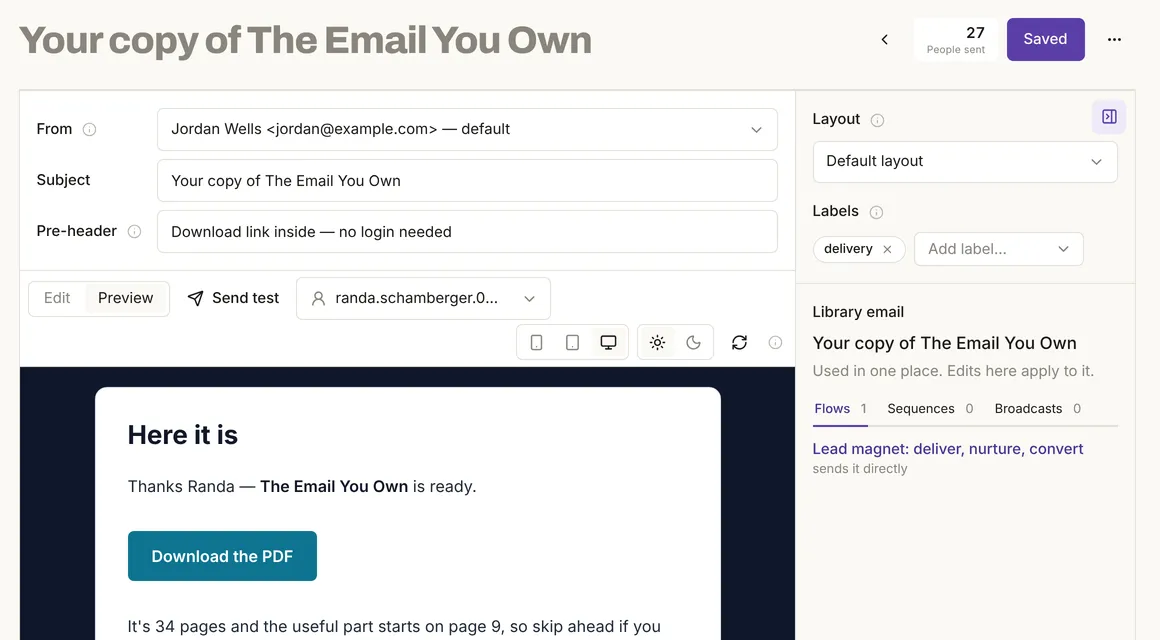The height and width of the screenshot is (640, 1160).
Task: Open the Flows tab
Action: [840, 408]
